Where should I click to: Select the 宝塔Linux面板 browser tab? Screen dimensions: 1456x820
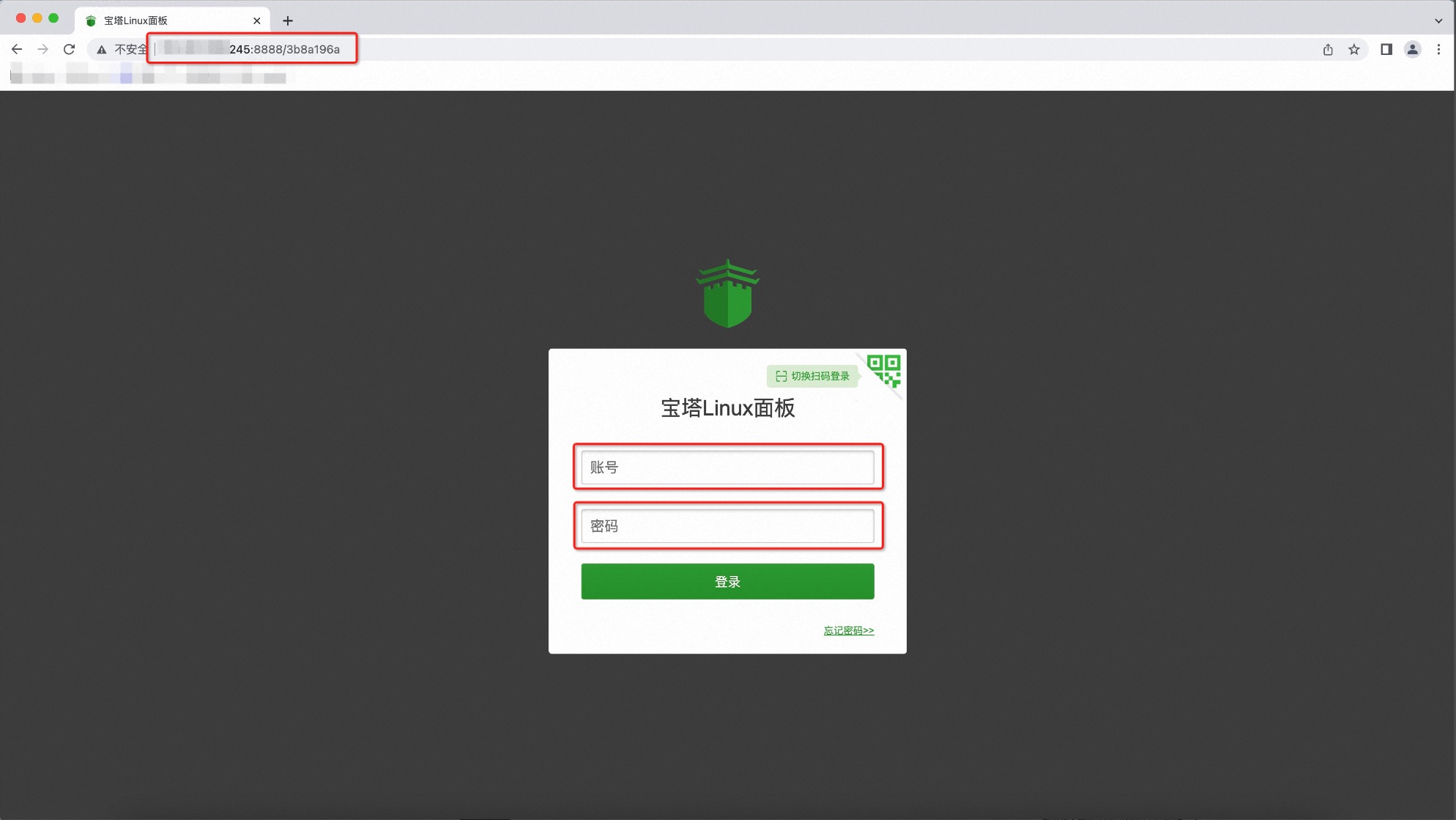tap(173, 21)
